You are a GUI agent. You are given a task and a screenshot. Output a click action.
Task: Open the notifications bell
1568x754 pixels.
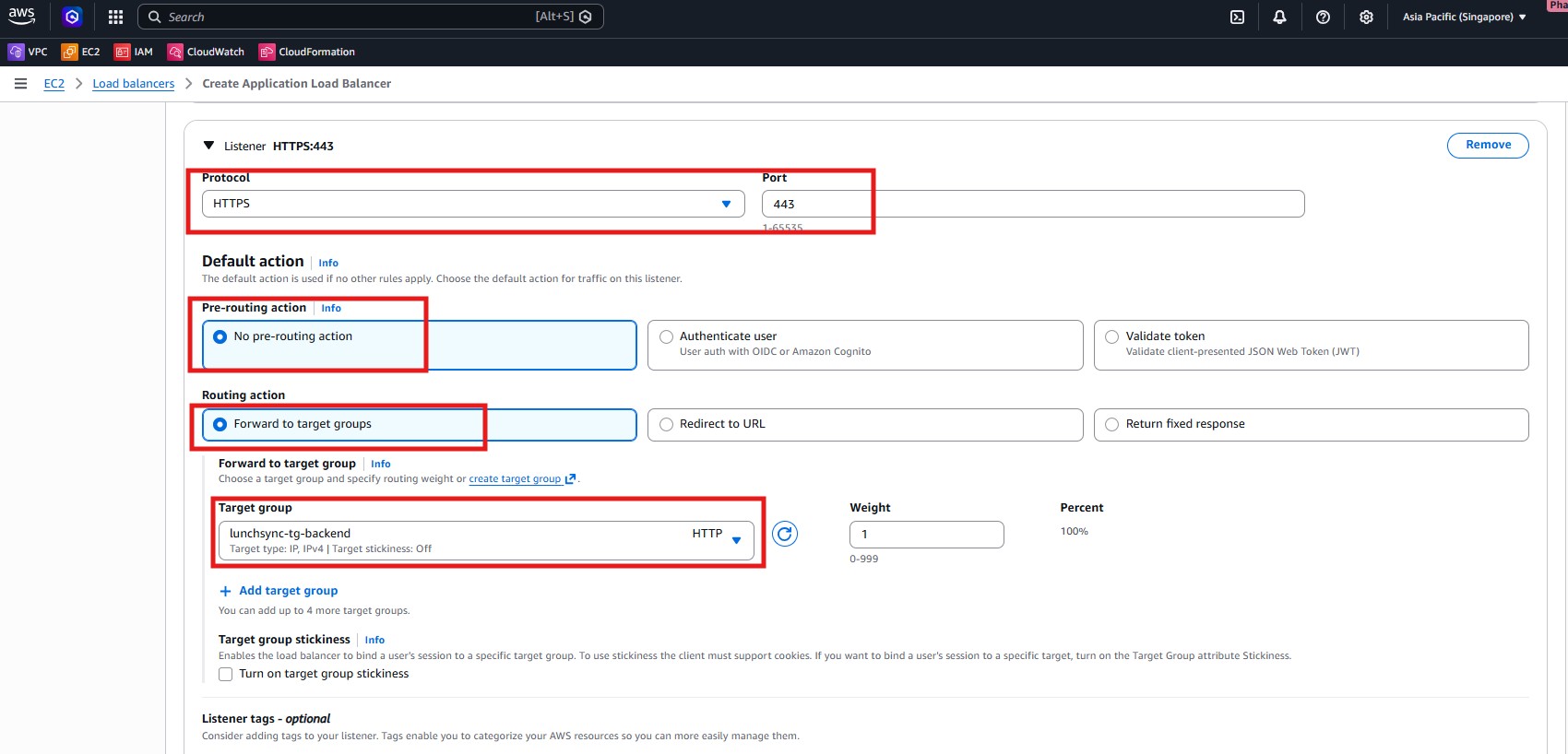pos(1279,17)
